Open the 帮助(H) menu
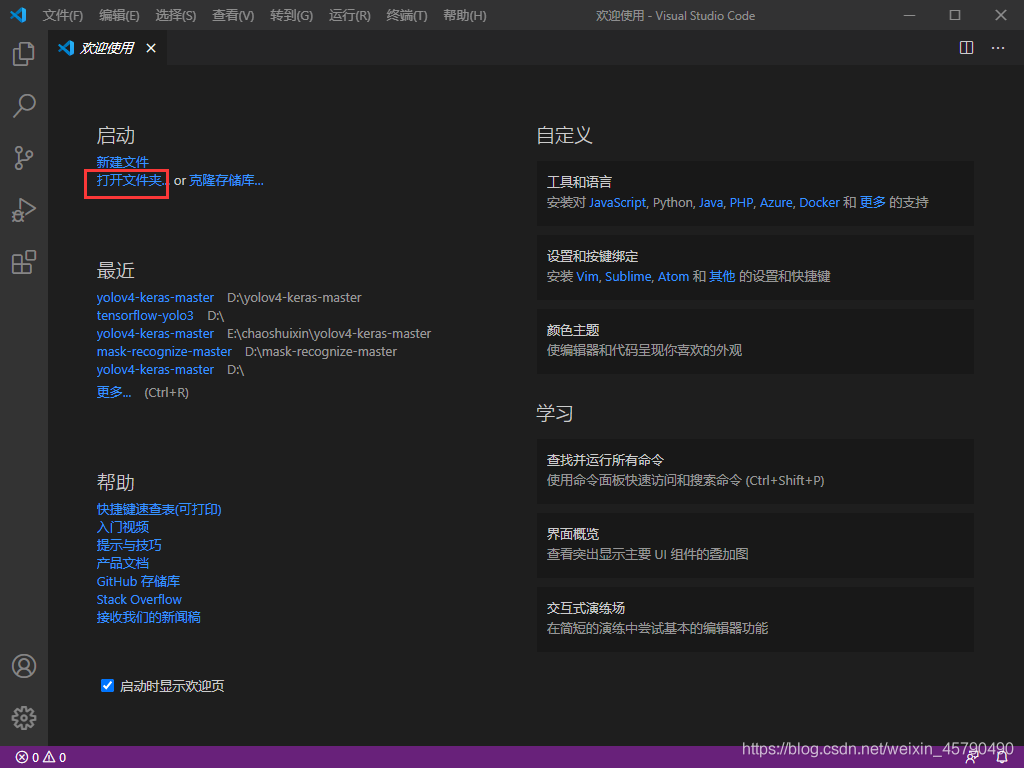This screenshot has width=1024, height=768. point(465,16)
